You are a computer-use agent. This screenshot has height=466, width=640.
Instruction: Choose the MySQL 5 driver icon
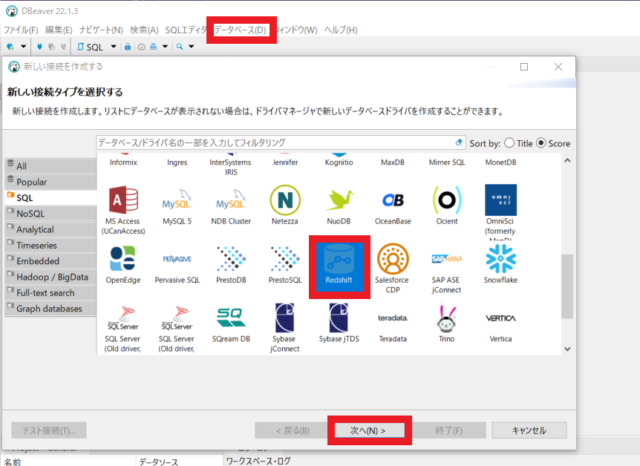tap(177, 200)
